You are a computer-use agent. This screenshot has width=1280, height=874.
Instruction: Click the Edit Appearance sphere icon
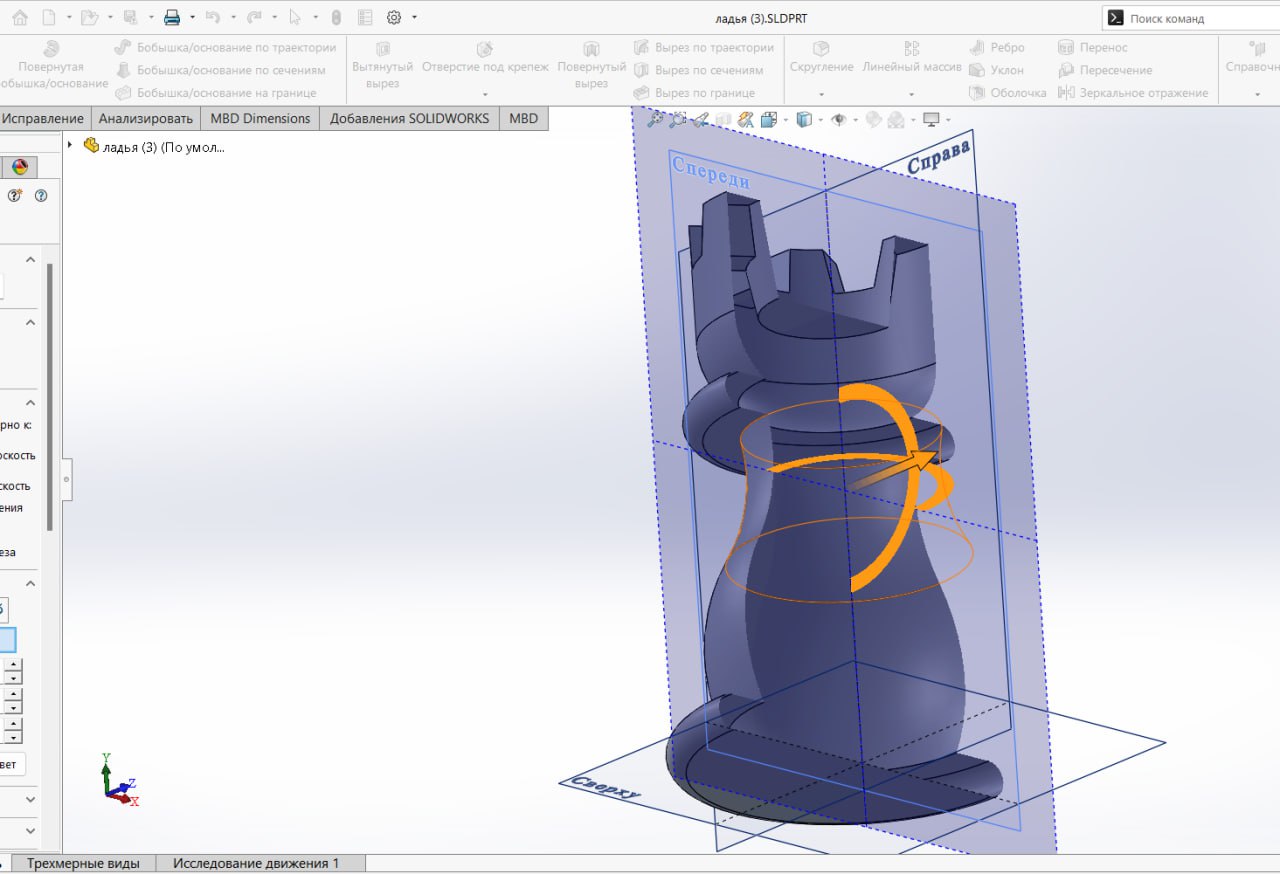873,120
